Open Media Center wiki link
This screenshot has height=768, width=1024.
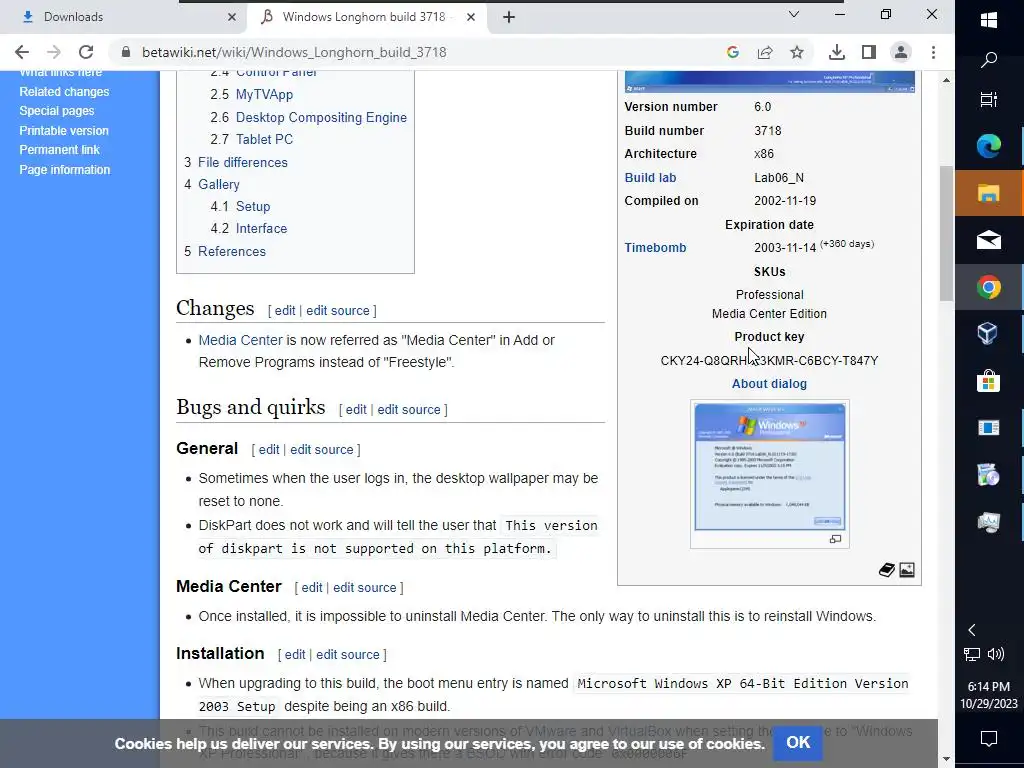(240, 340)
